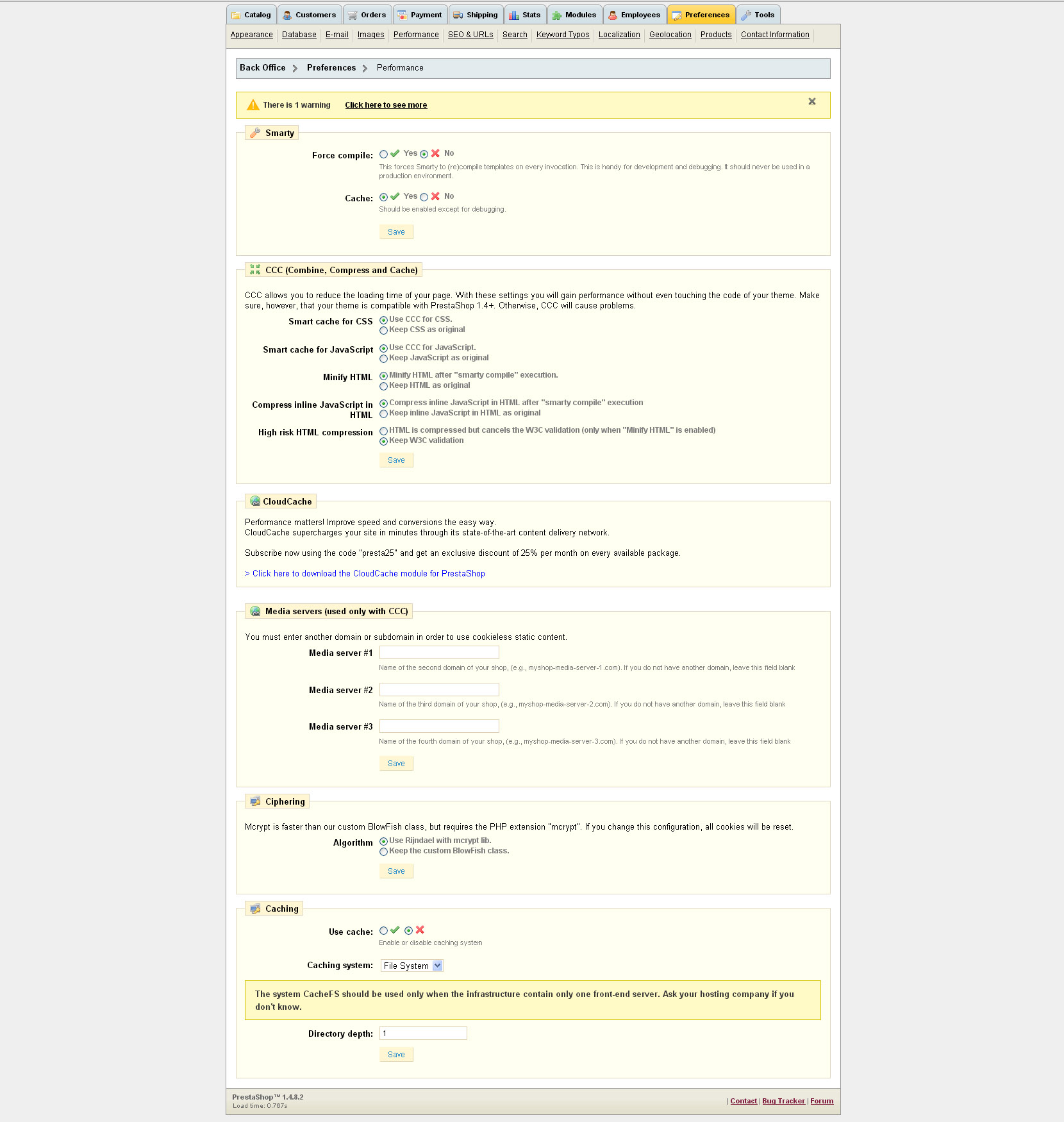The width and height of the screenshot is (1064, 1122).
Task: Click the Directory depth text field
Action: (x=423, y=1034)
